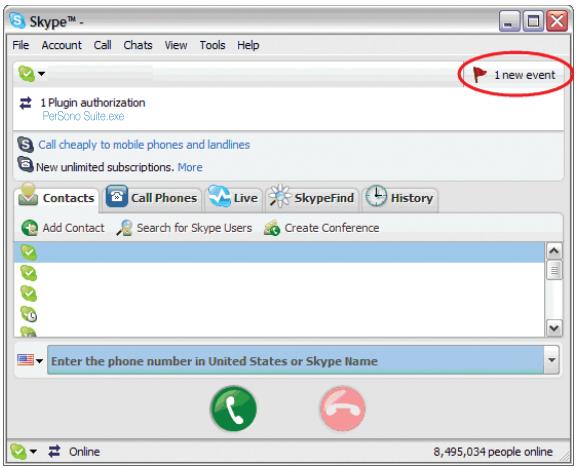Click the Add Contact button label
Viewport: 576px width, 468px height.
coord(73,228)
